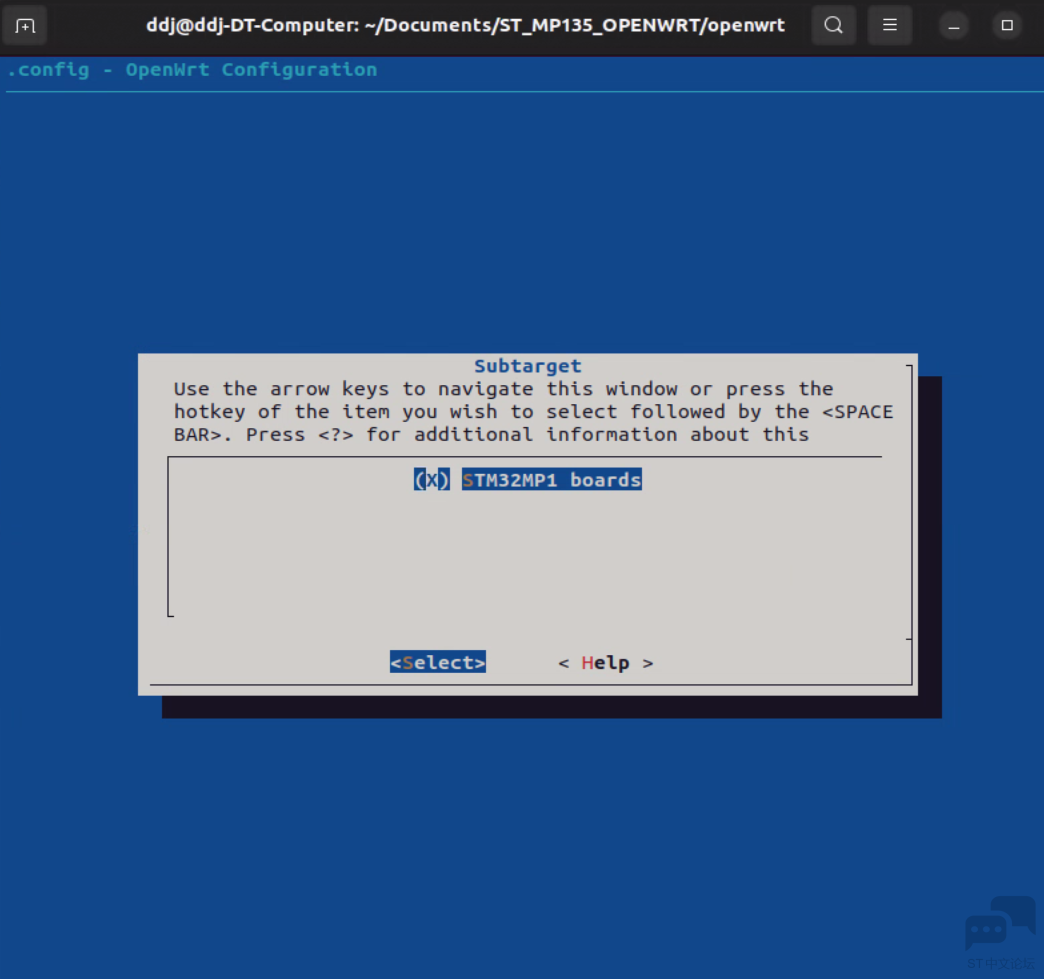Open a new terminal tab
1044x979 pixels.
(25, 26)
